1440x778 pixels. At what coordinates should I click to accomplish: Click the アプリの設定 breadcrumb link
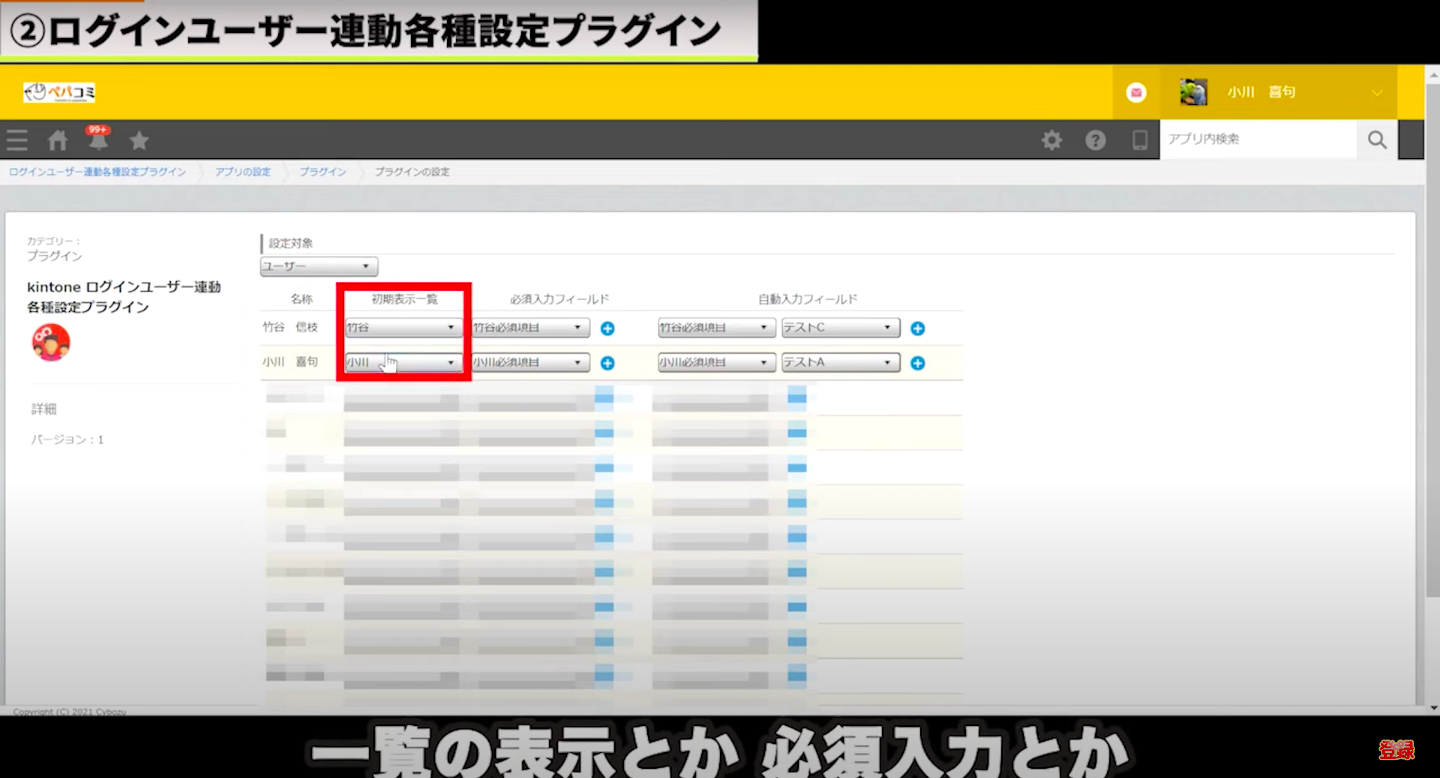tap(243, 172)
